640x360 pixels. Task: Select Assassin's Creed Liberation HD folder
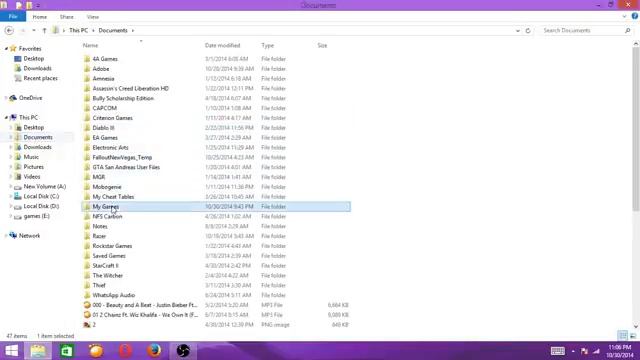[131, 89]
